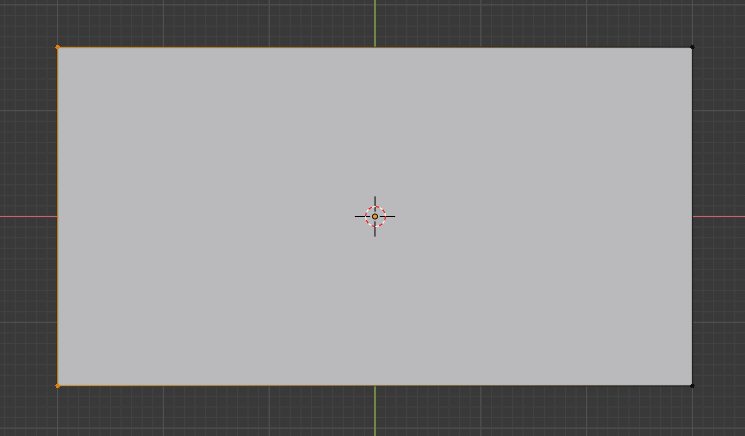This screenshot has height=436, width=745.
Task: Click the unselected black right edge of the plane
Action: (692, 217)
